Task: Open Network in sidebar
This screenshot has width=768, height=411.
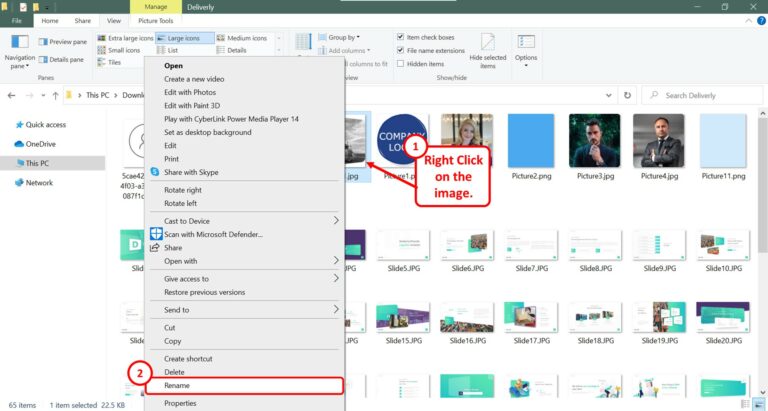Action: [34, 183]
